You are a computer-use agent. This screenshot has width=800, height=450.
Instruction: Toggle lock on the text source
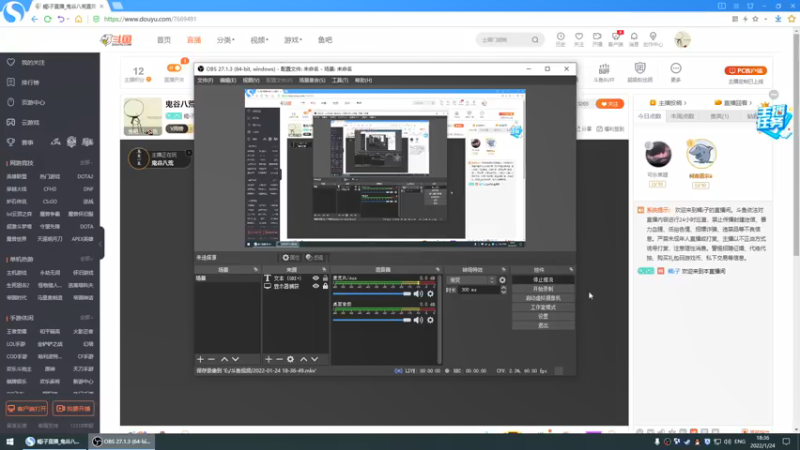(325, 278)
